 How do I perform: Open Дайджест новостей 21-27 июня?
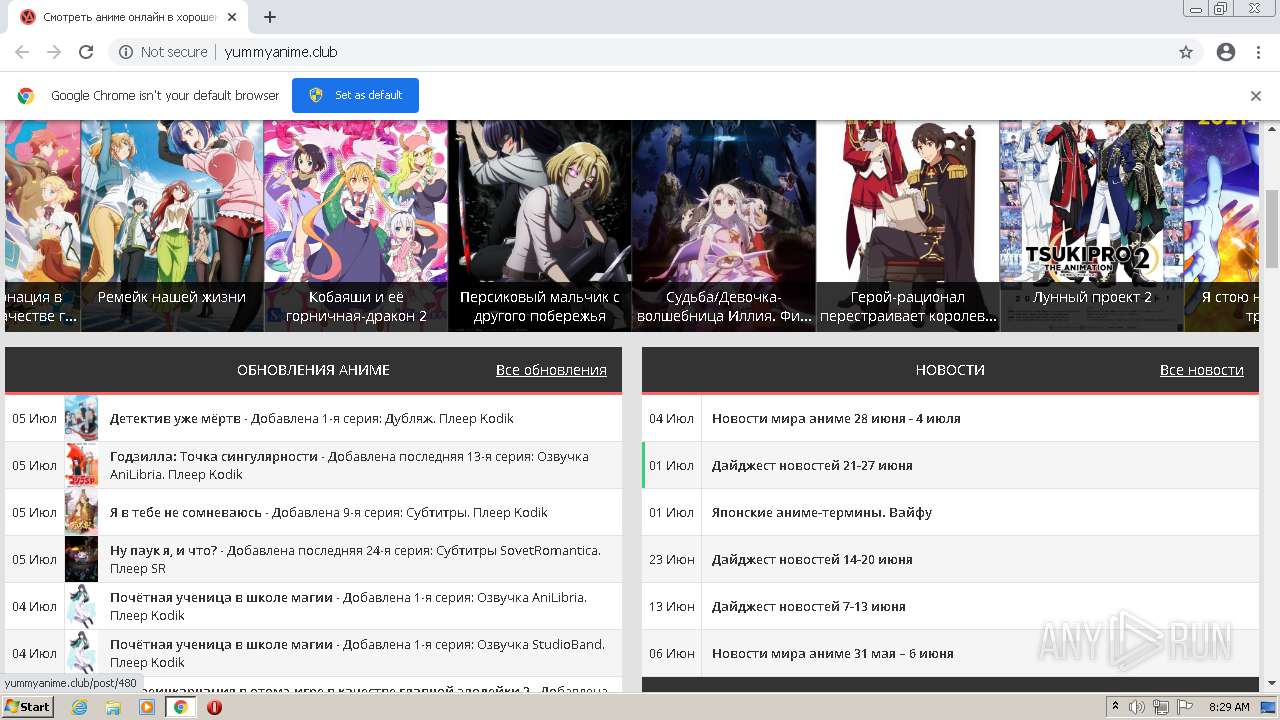click(812, 465)
